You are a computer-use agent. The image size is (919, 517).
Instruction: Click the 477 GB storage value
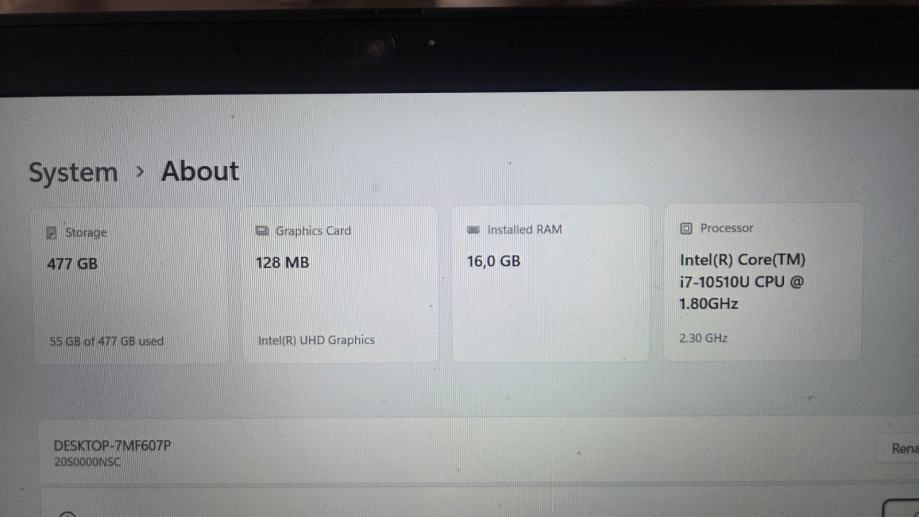pyautogui.click(x=72, y=265)
